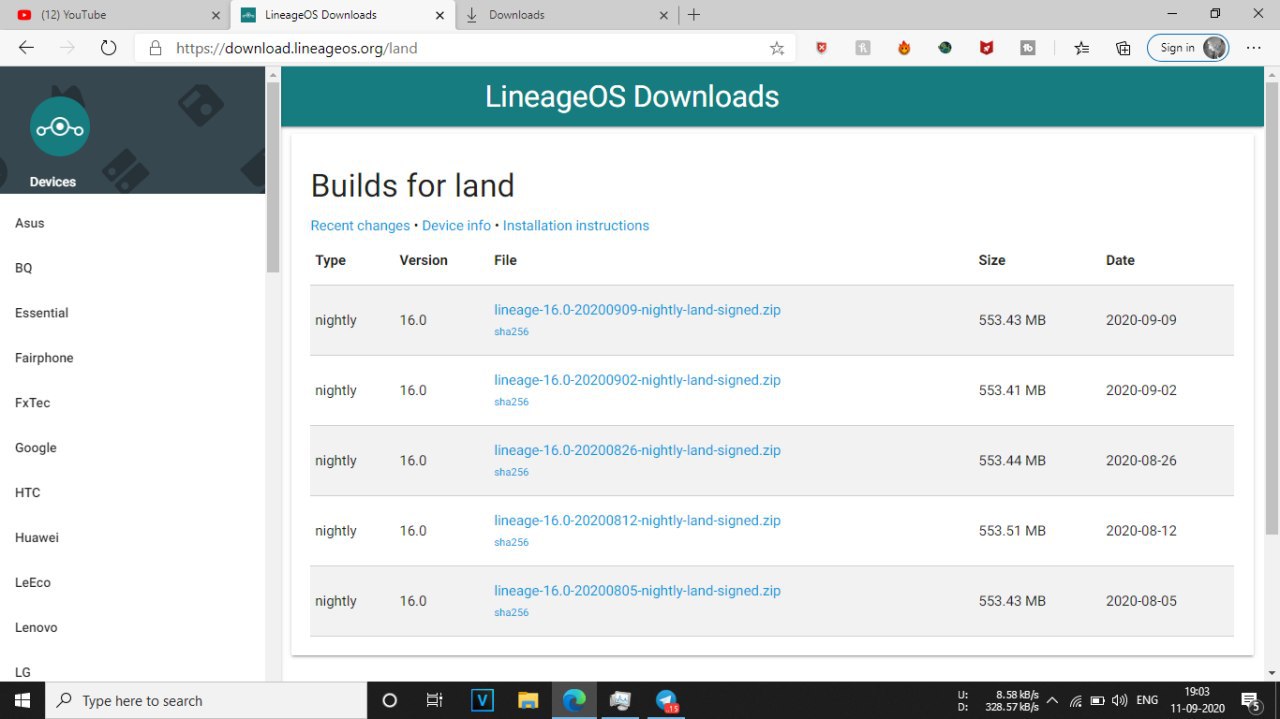Open the red shield ad-blocker extension
1280x719 pixels.
click(x=822, y=47)
